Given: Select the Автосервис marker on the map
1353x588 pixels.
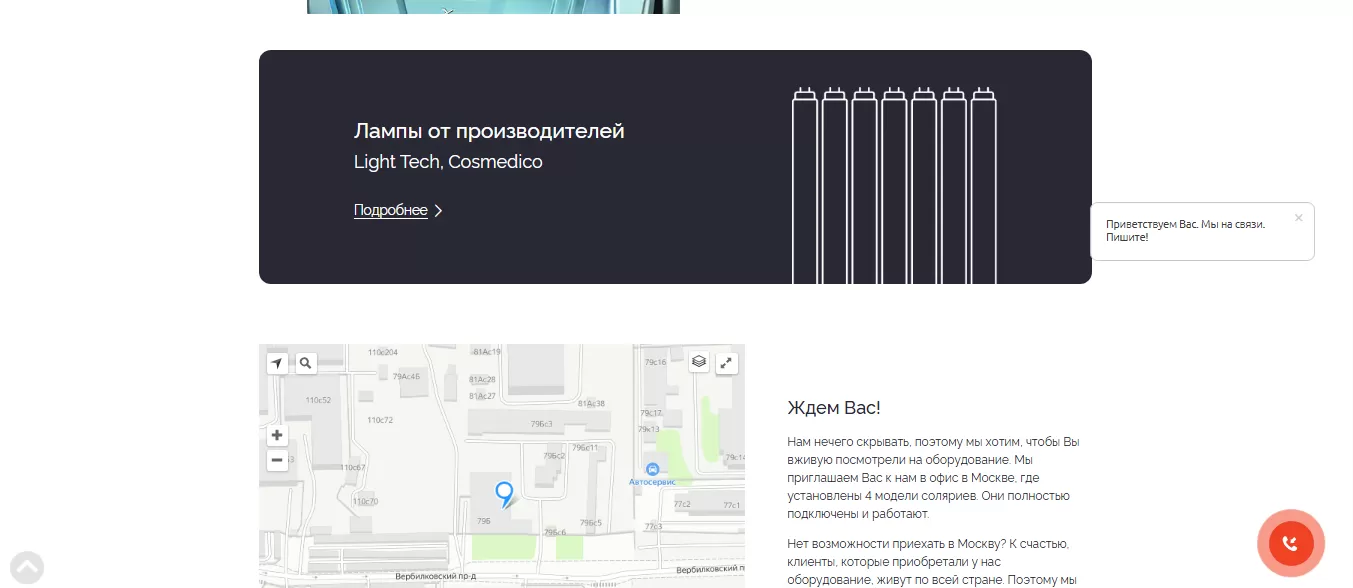Looking at the screenshot, I should [x=652, y=470].
